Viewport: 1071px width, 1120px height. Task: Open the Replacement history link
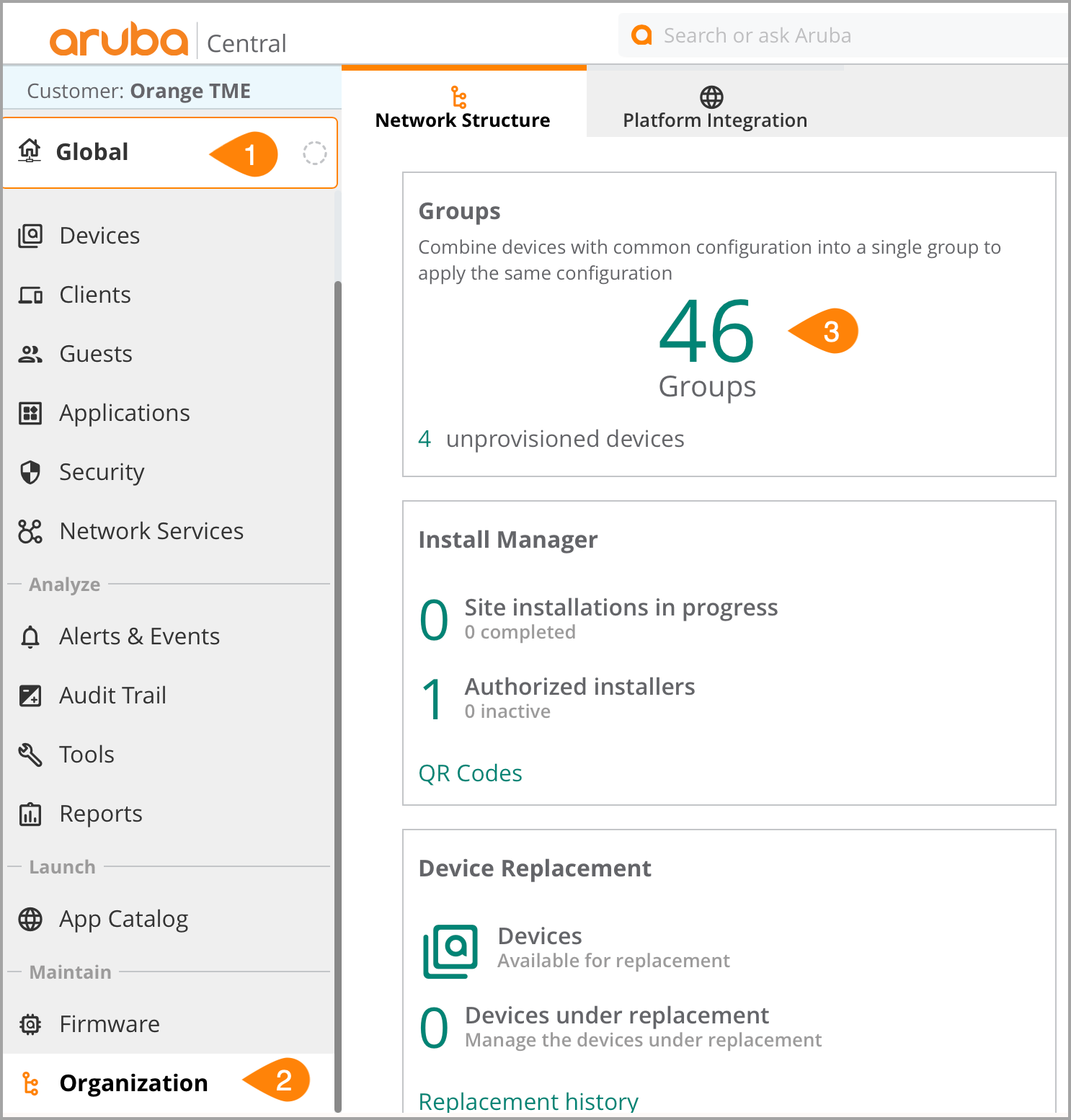click(x=528, y=1102)
